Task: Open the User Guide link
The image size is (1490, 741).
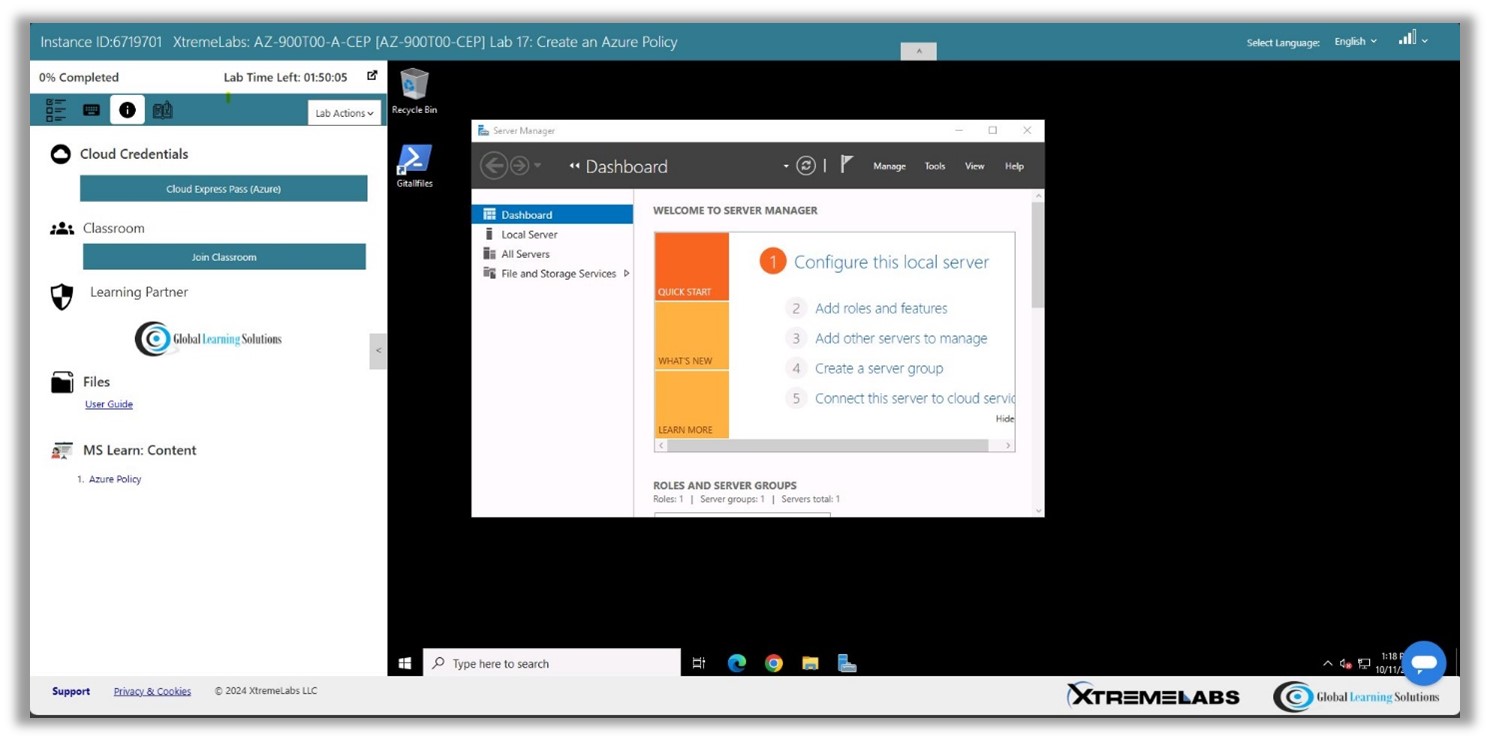Action: tap(109, 404)
